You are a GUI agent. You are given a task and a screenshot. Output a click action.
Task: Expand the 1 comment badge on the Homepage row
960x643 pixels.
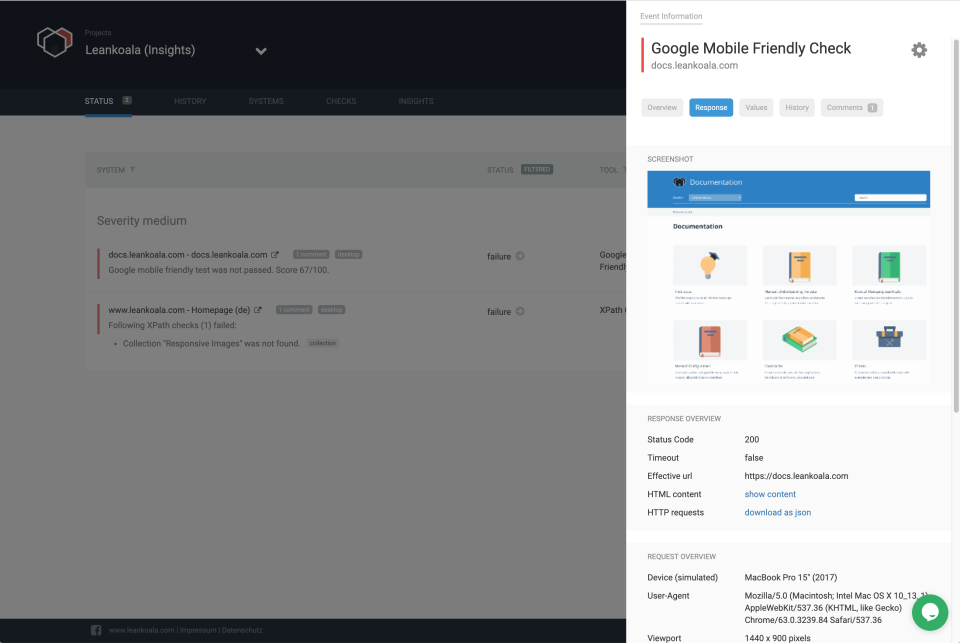294,310
